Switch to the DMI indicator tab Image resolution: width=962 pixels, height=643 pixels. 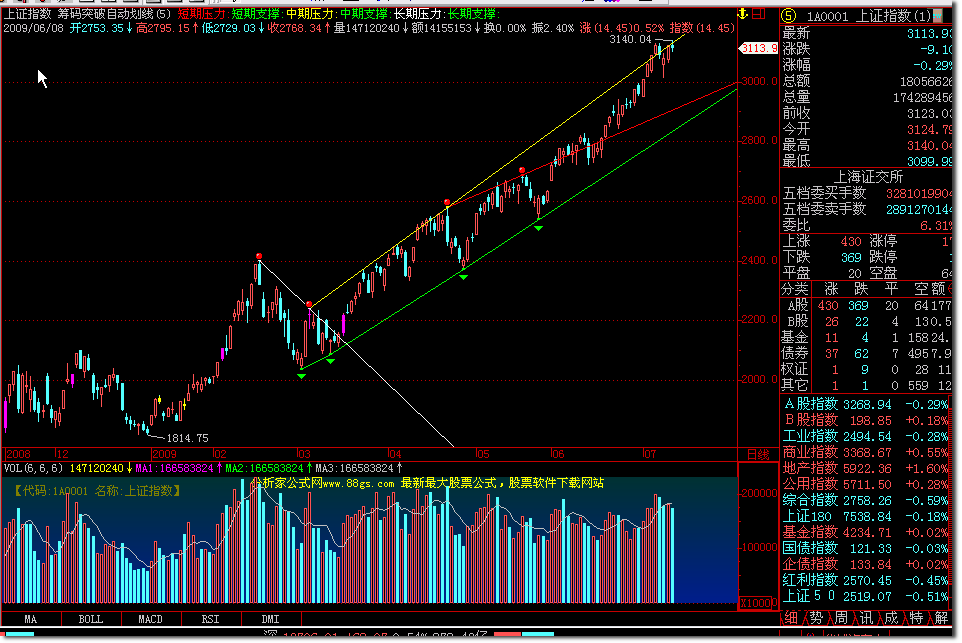click(x=271, y=619)
